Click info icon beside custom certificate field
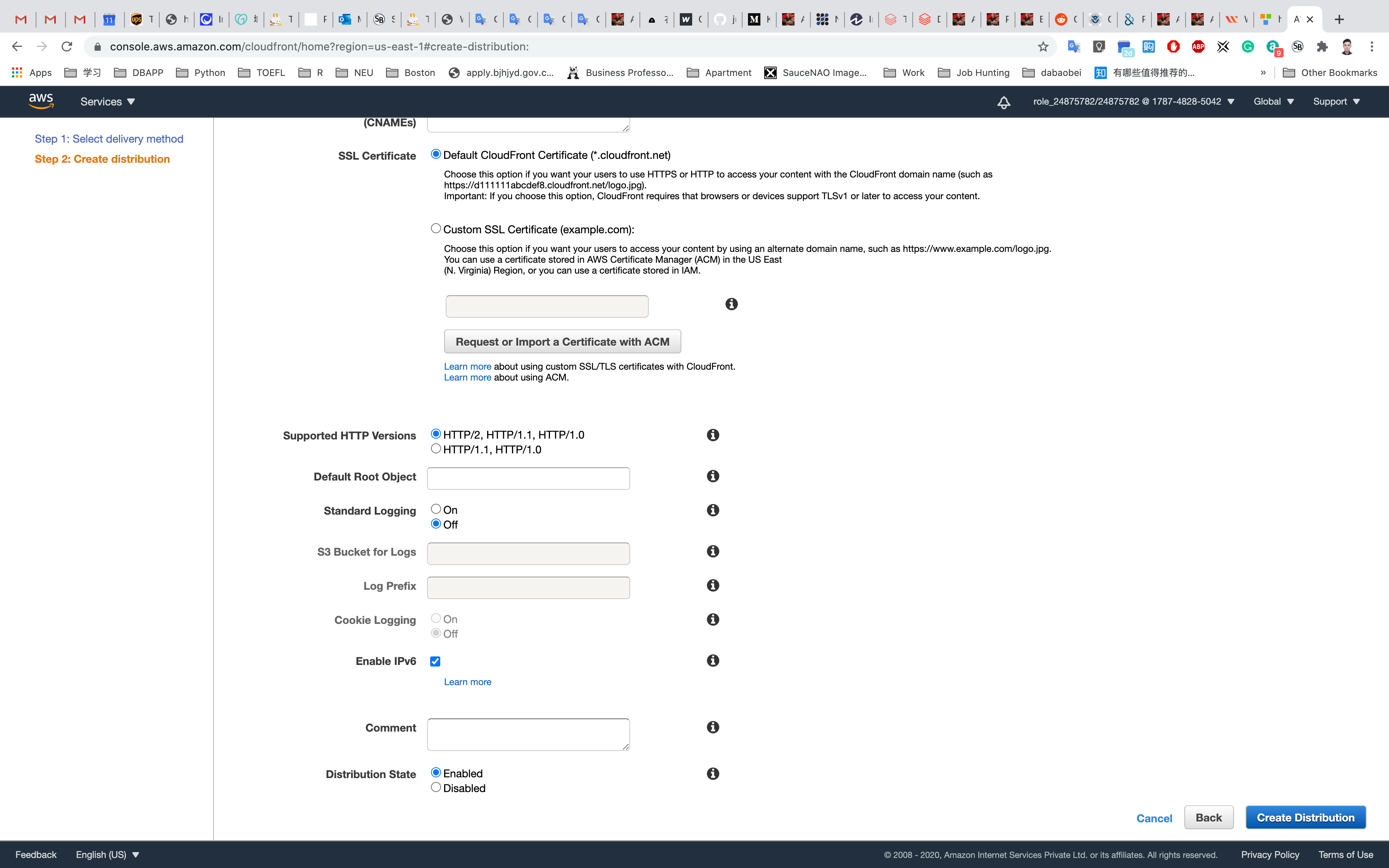The width and height of the screenshot is (1389, 868). click(x=731, y=304)
